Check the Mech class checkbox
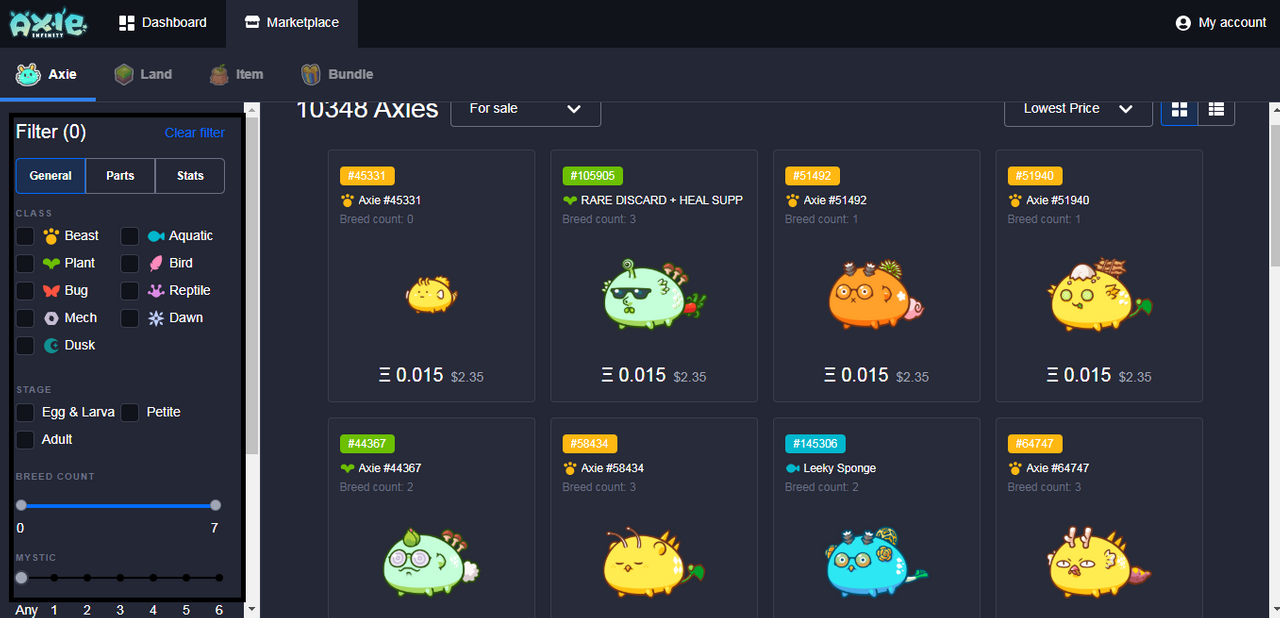 click(25, 318)
